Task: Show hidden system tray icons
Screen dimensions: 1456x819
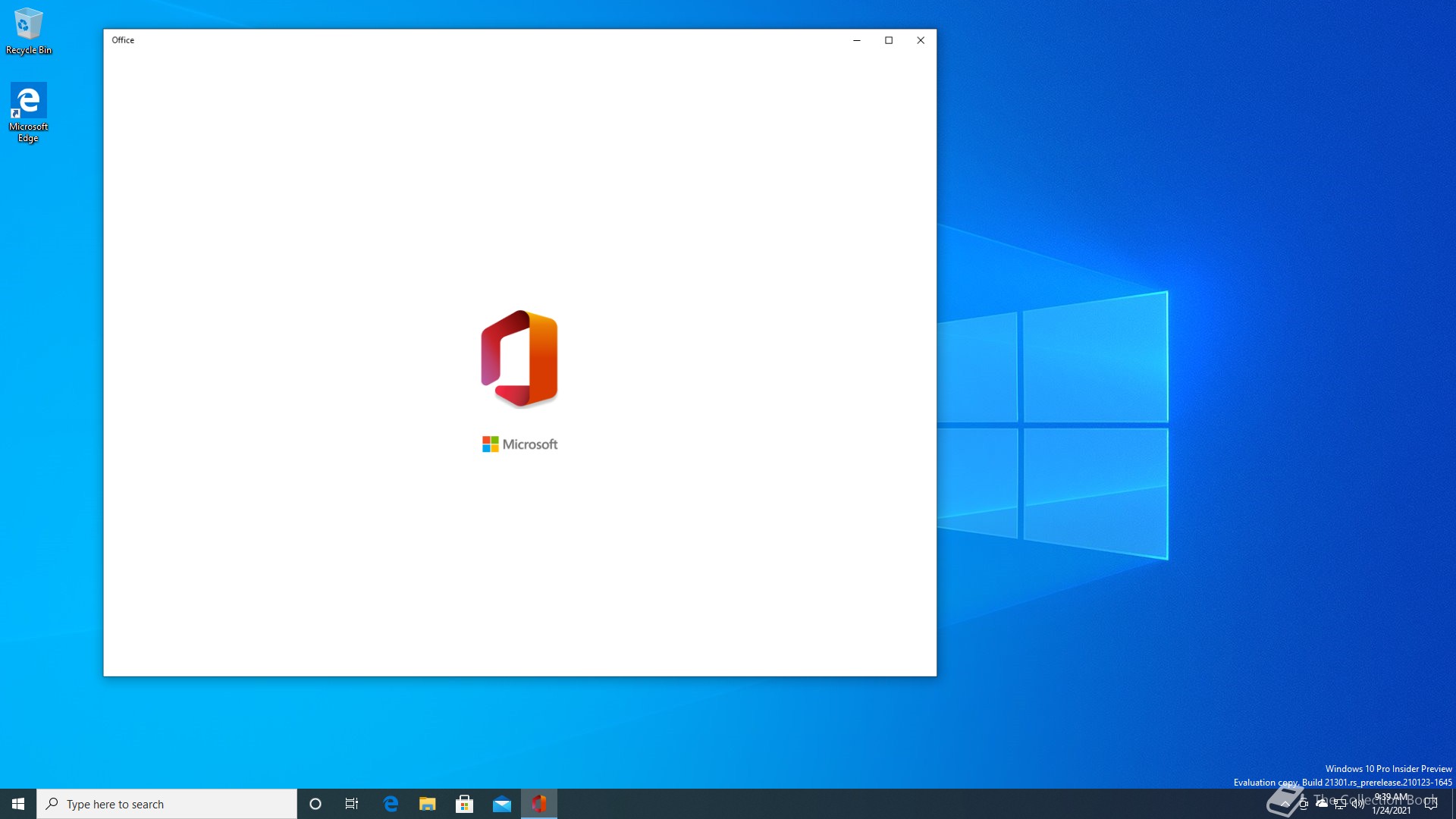Action: tap(1285, 804)
